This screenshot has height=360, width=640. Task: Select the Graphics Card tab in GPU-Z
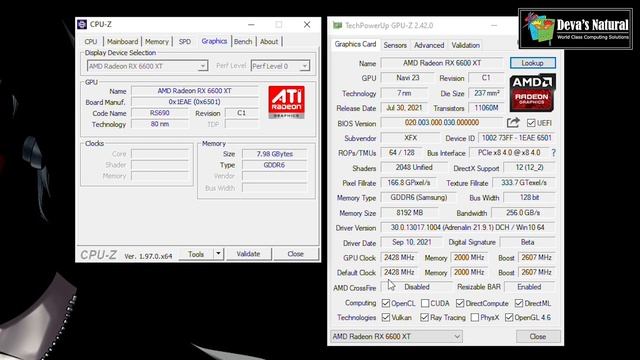[x=355, y=44]
